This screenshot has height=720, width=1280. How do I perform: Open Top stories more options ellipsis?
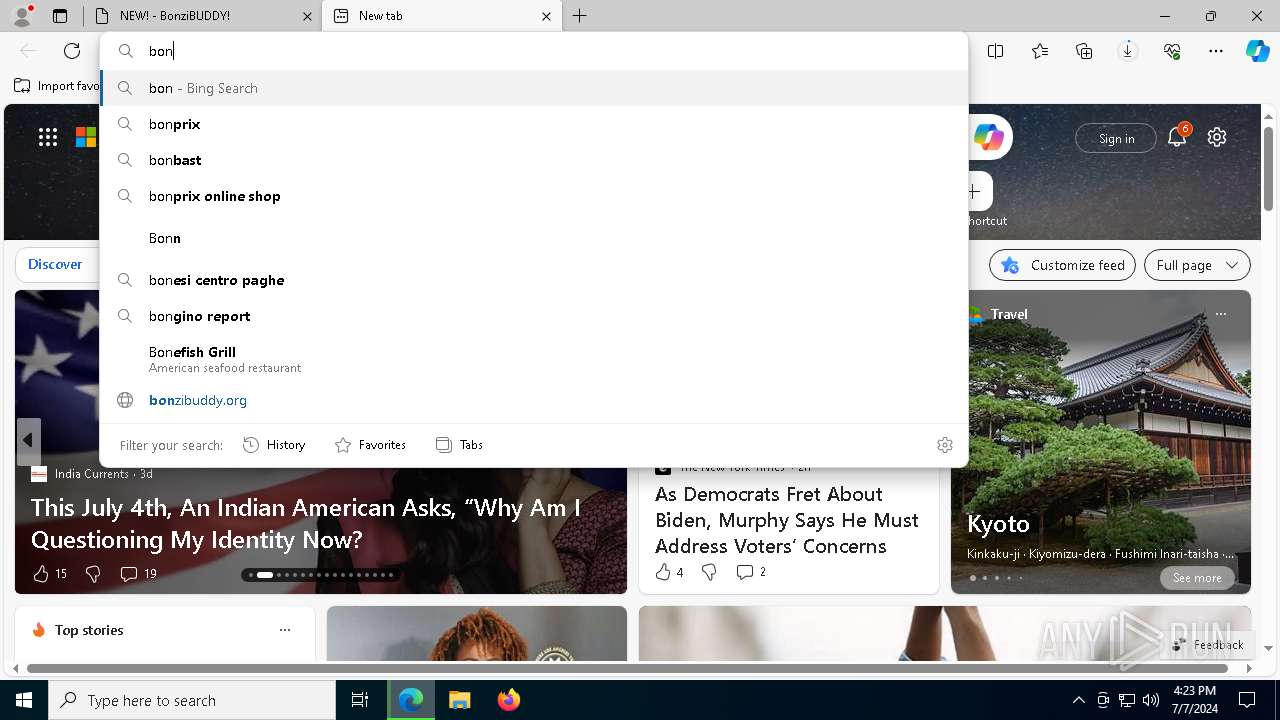(x=285, y=630)
